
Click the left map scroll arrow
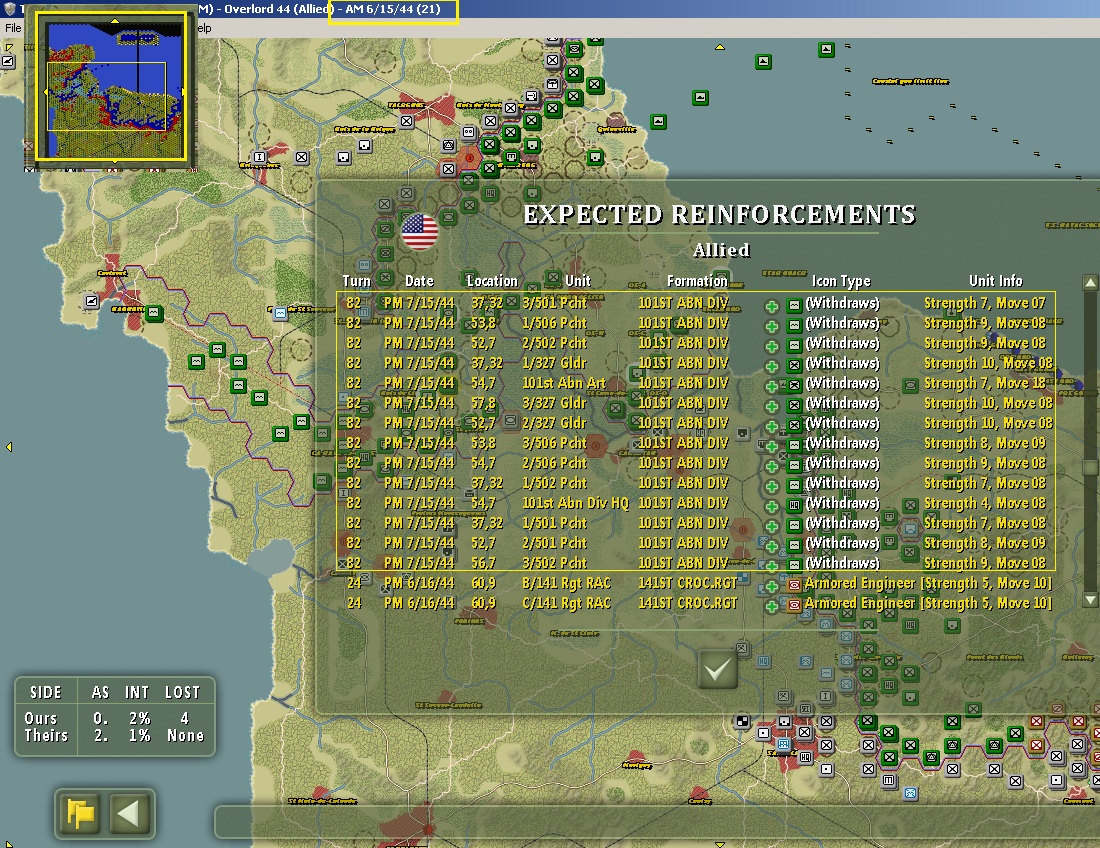[8, 447]
